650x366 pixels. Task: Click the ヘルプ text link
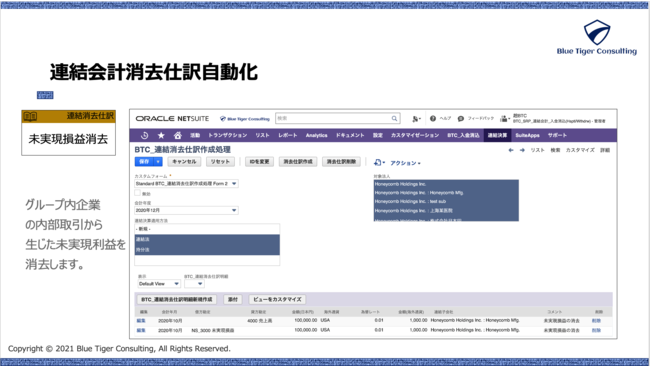pos(445,119)
